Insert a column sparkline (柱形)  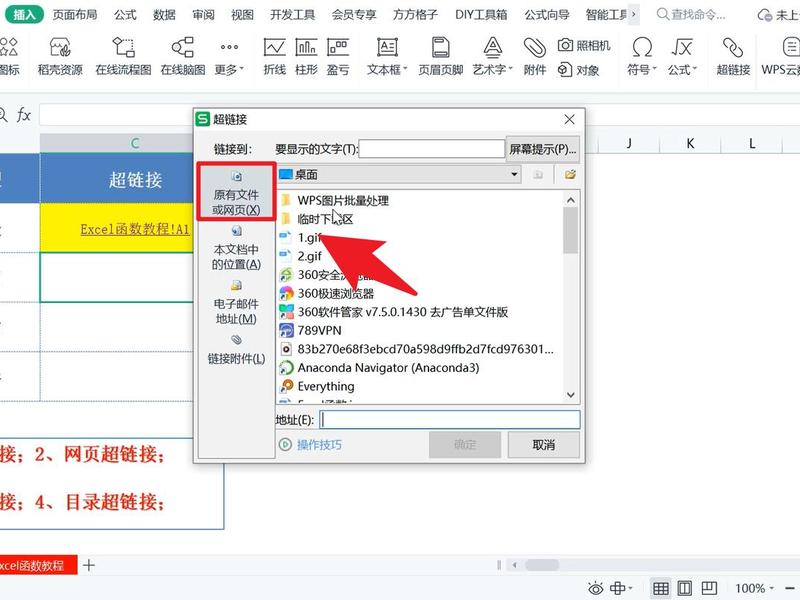pyautogui.click(x=306, y=56)
